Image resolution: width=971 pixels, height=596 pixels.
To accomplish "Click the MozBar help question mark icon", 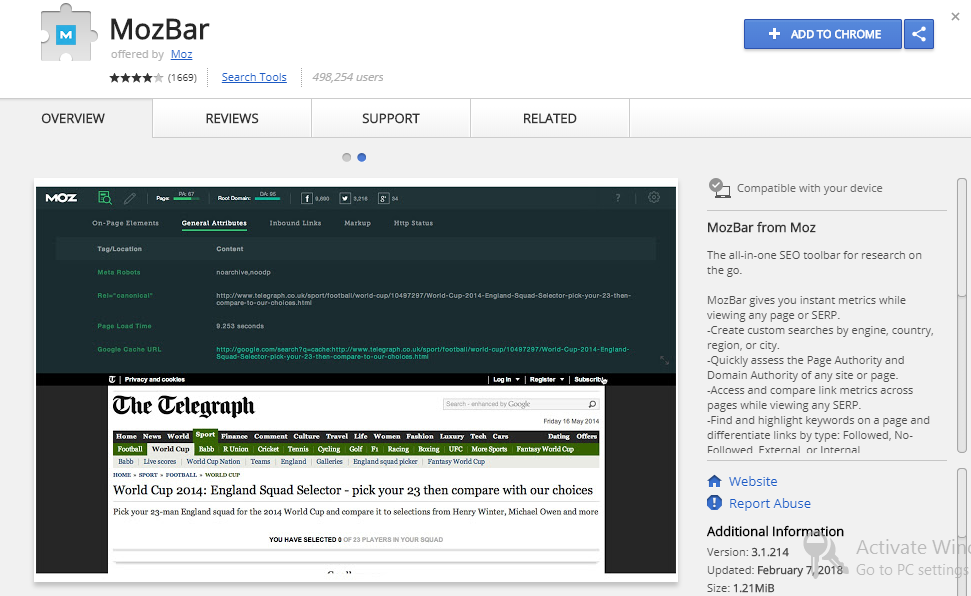I will 617,198.
